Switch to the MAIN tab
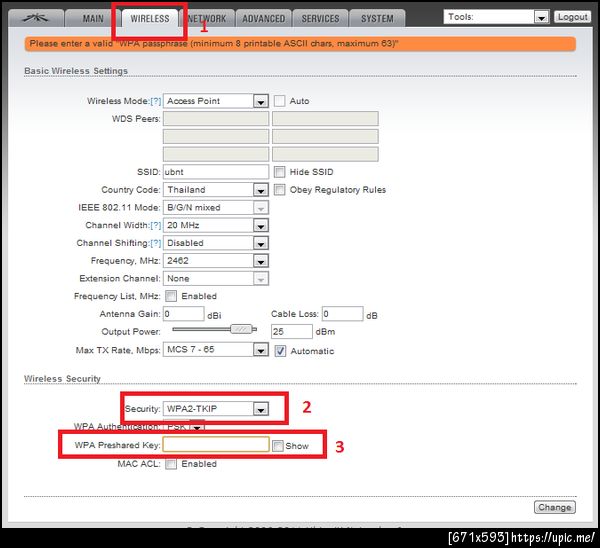600x548 pixels. 93,18
